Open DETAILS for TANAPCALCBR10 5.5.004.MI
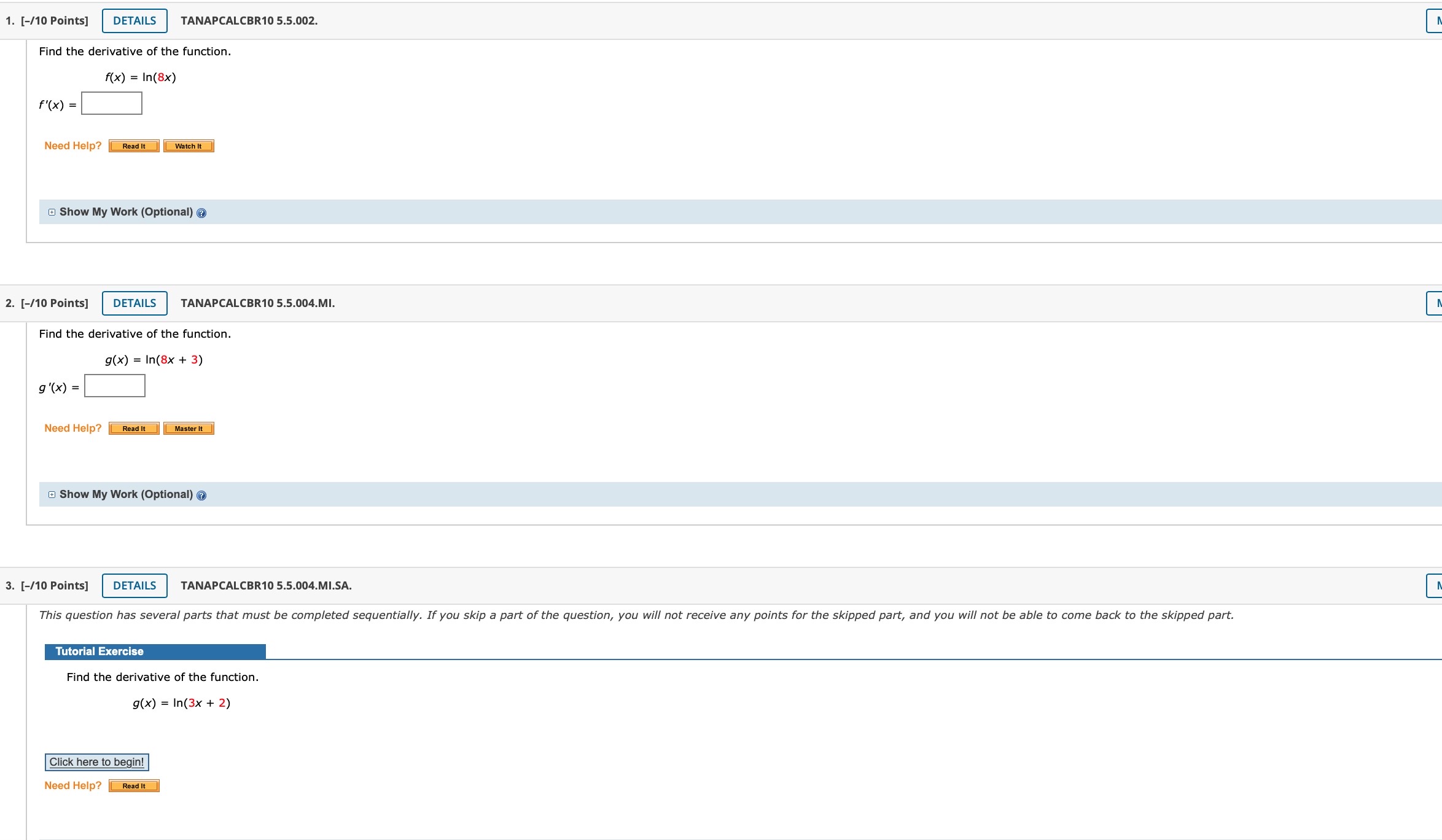1442x840 pixels. 134,303
